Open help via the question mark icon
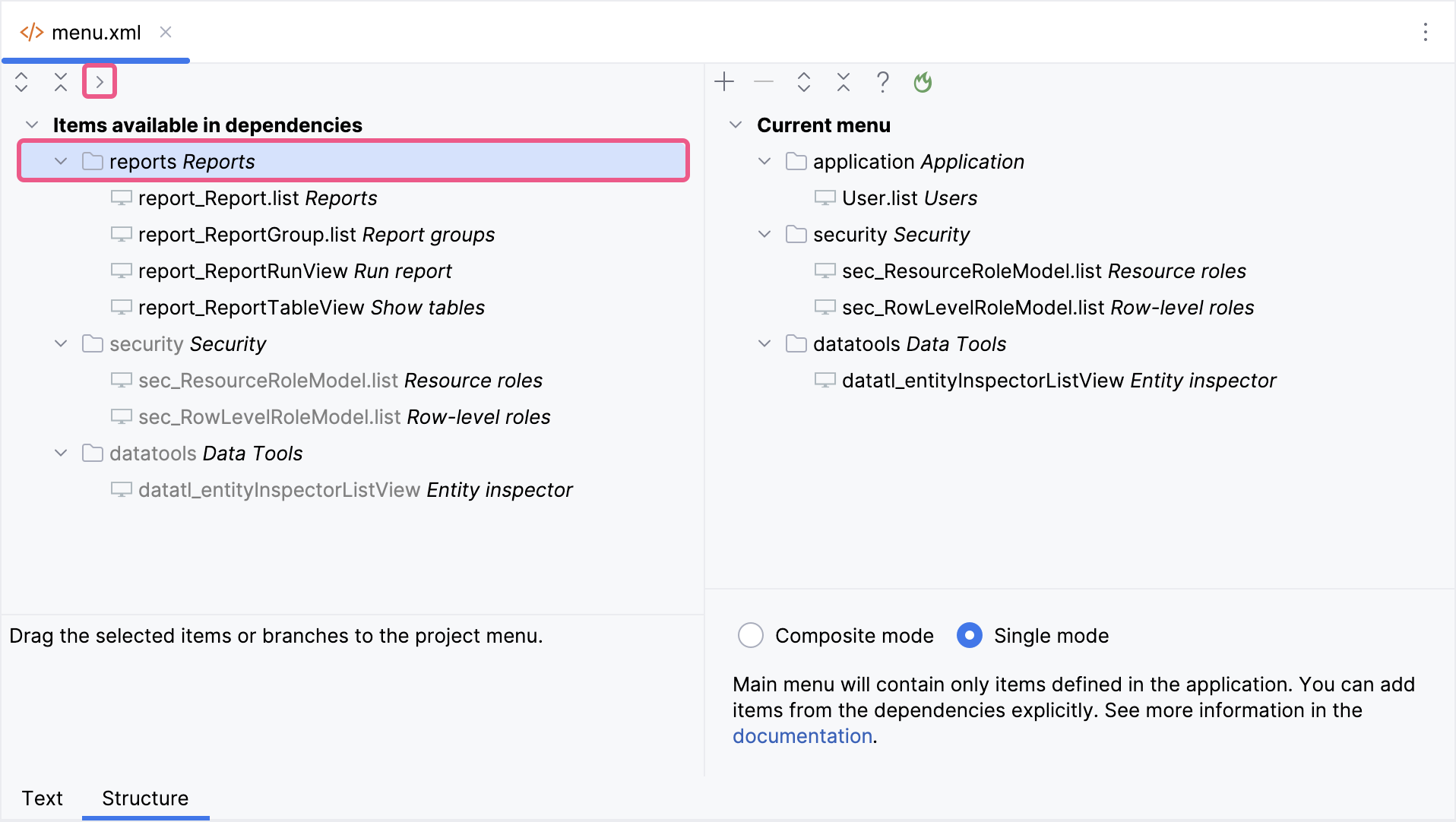This screenshot has width=1456, height=822. (x=882, y=82)
